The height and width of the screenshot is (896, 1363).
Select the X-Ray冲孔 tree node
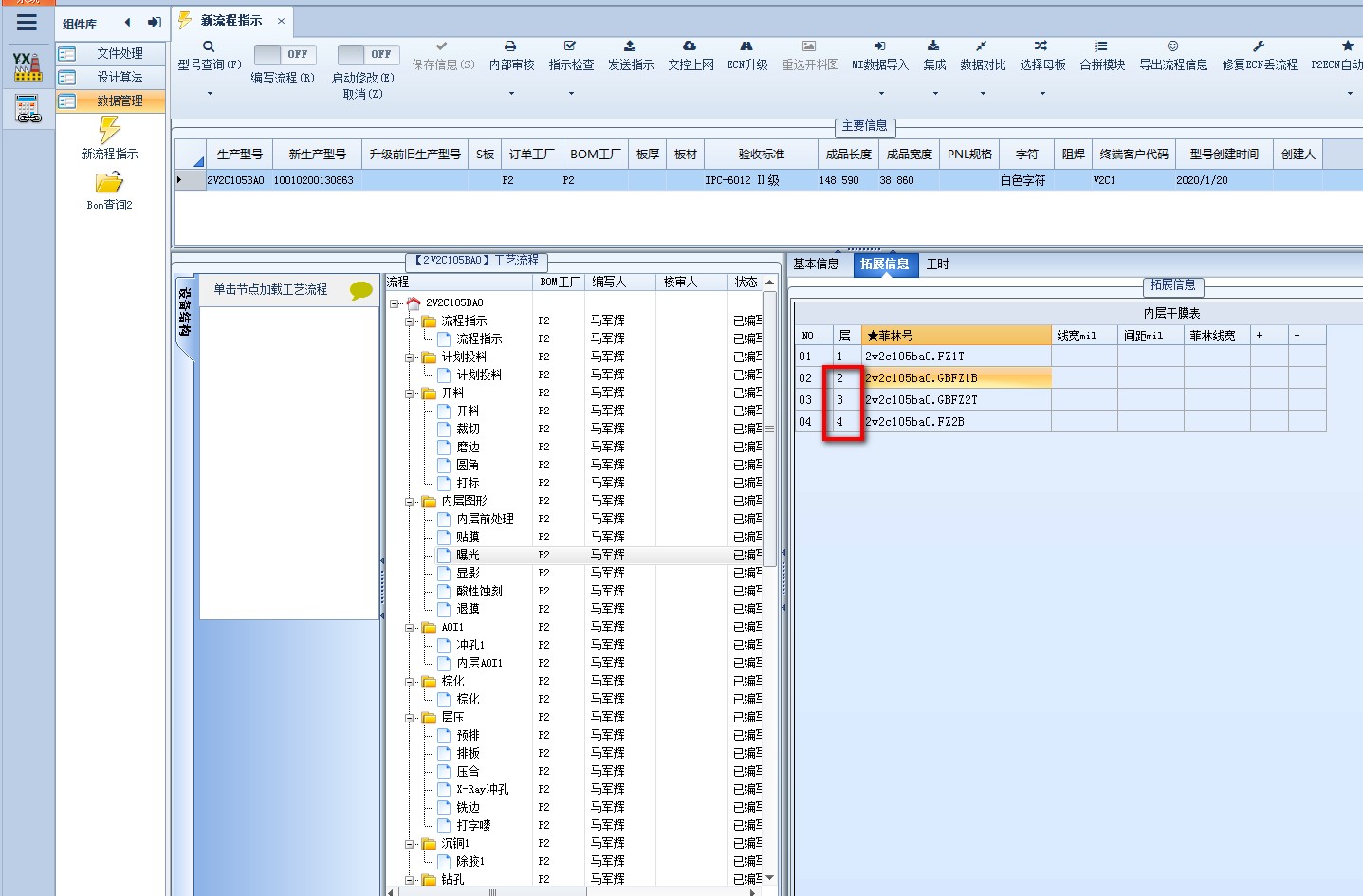[x=482, y=789]
